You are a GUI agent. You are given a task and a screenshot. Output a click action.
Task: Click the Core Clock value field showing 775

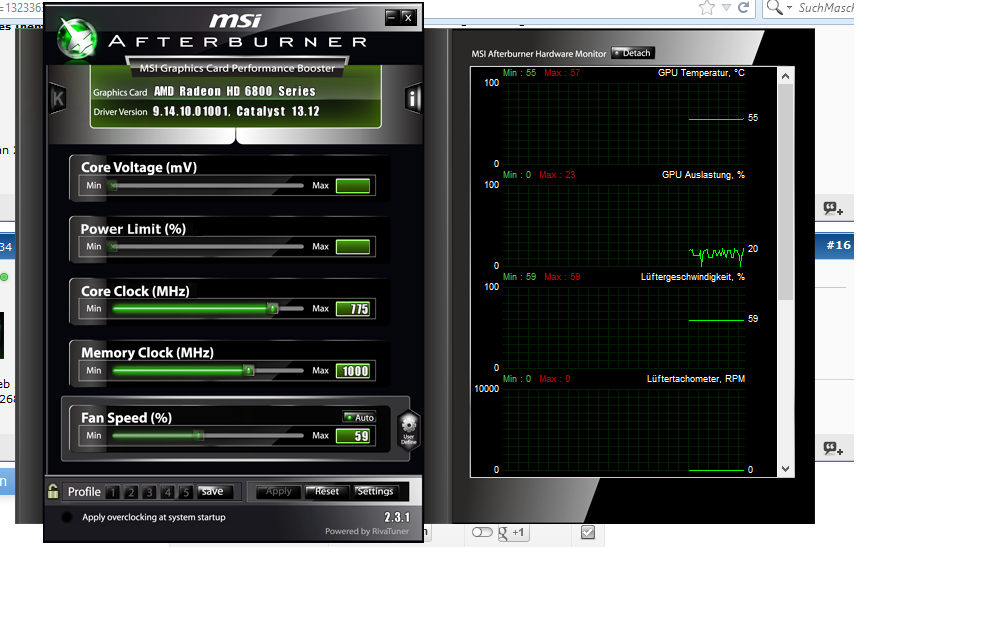[x=353, y=309]
